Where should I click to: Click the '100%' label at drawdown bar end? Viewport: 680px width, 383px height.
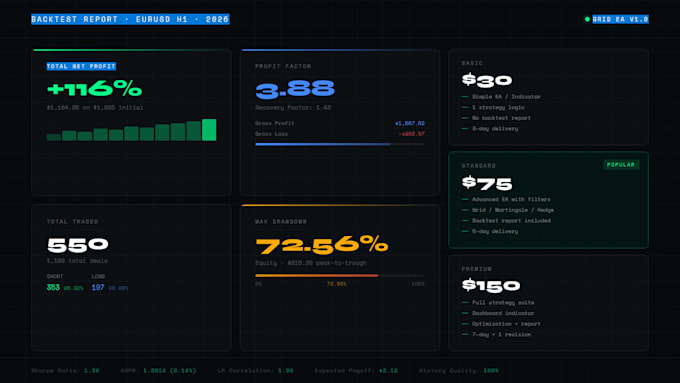coord(418,284)
